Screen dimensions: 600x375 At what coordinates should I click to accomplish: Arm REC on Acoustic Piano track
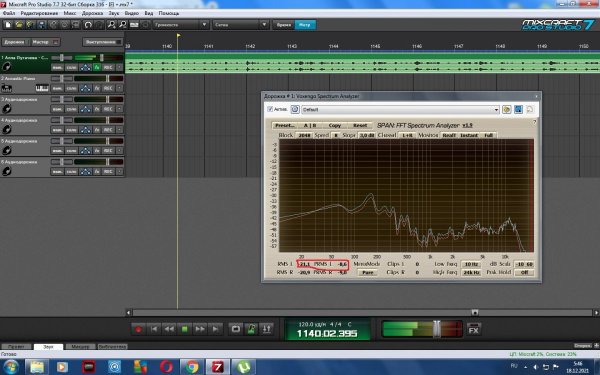(108, 88)
